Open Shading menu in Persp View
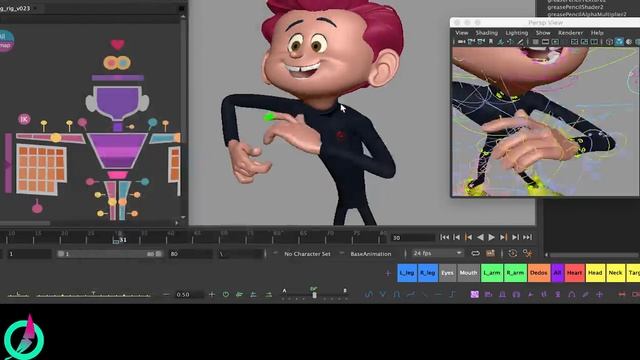Viewport: 640px width, 360px height. coord(487,33)
